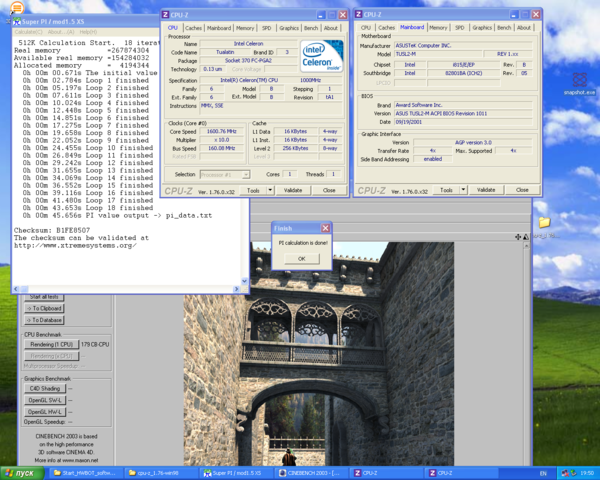Open the SPD tab in left CPU-Z window
The height and width of the screenshot is (480, 600).
(267, 28)
